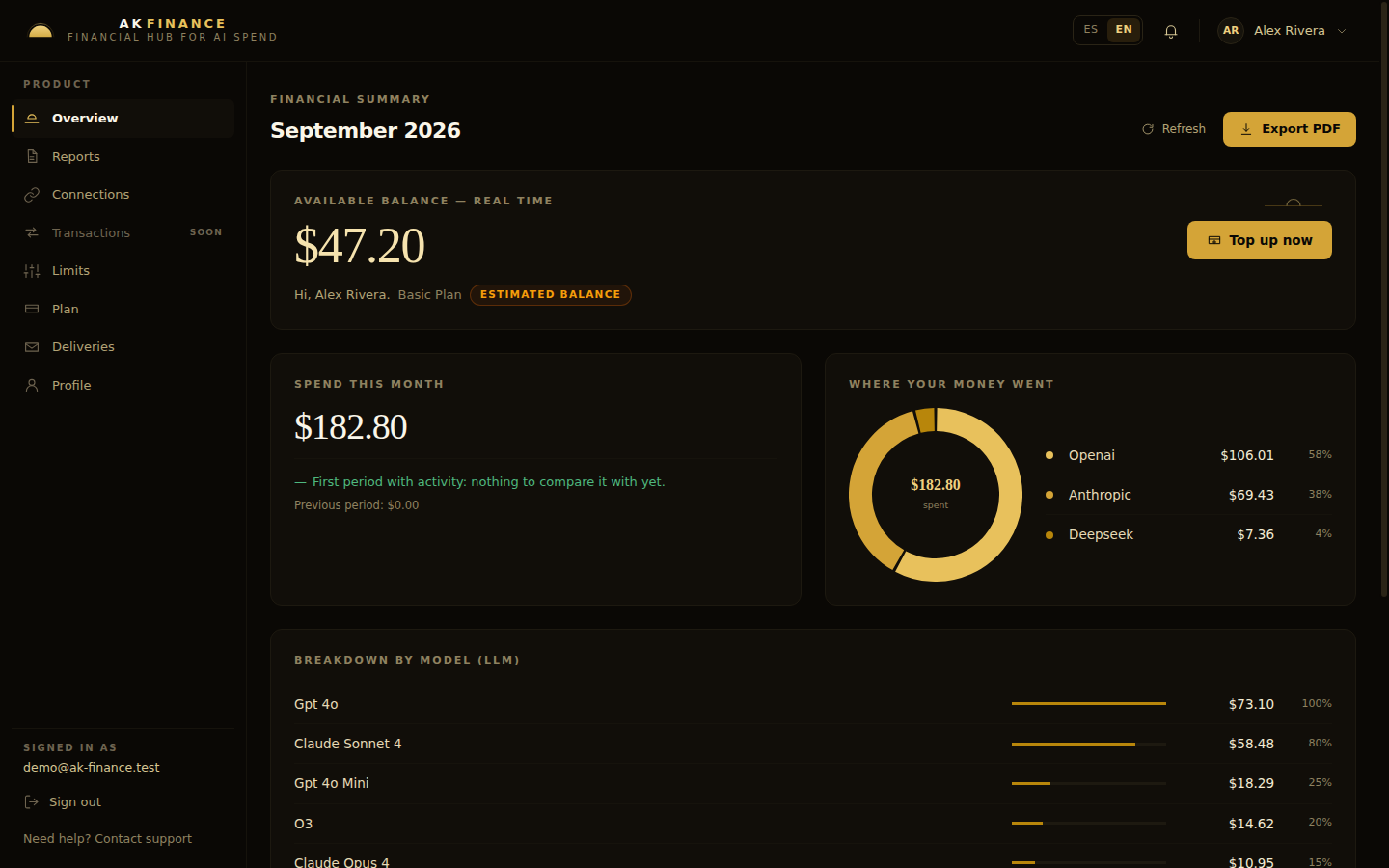Click the $73.10 model amount
This screenshot has width=1389, height=868.
[x=1251, y=704]
